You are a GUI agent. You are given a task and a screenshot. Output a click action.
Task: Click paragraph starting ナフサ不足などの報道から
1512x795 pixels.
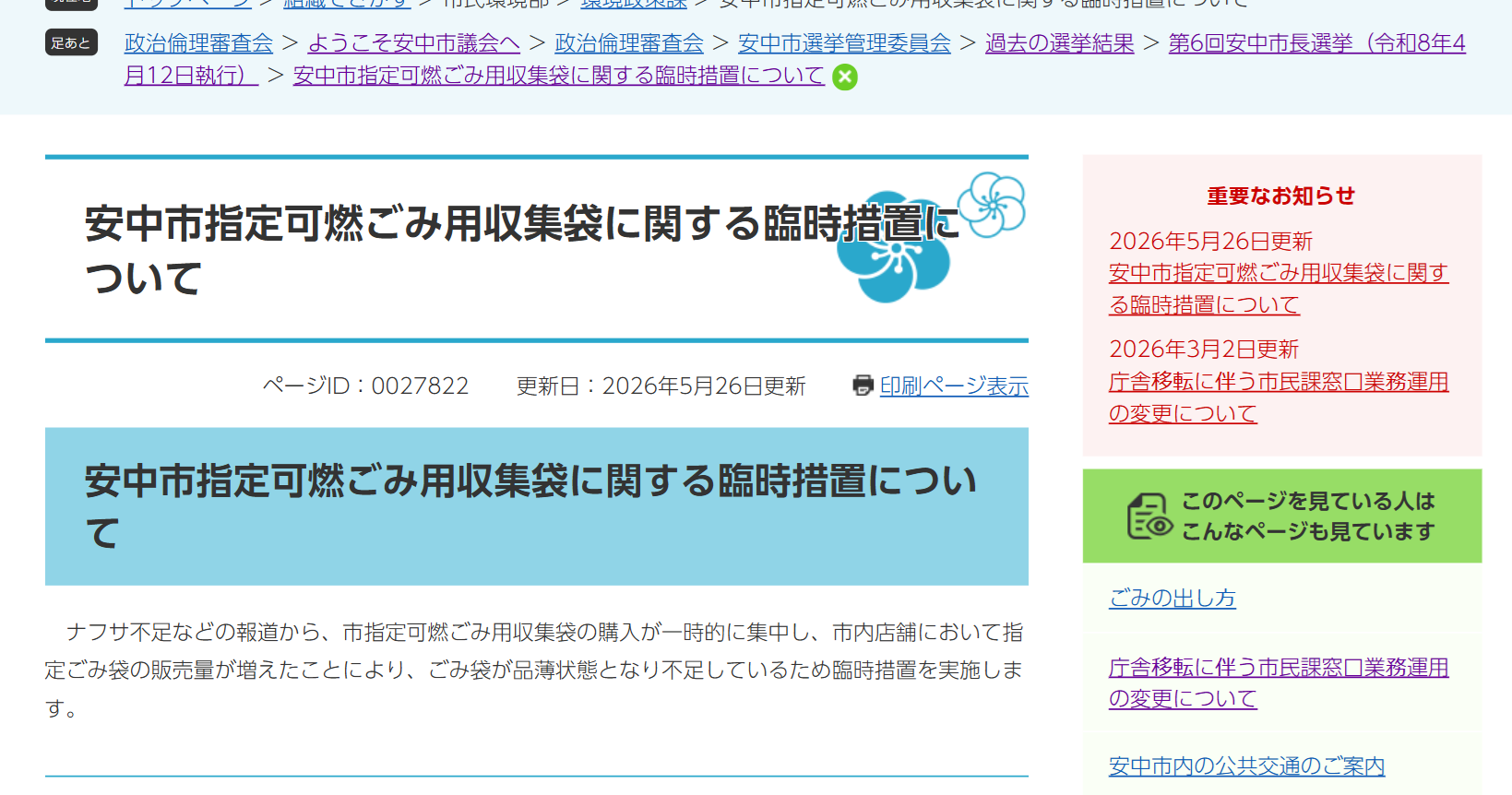535,670
